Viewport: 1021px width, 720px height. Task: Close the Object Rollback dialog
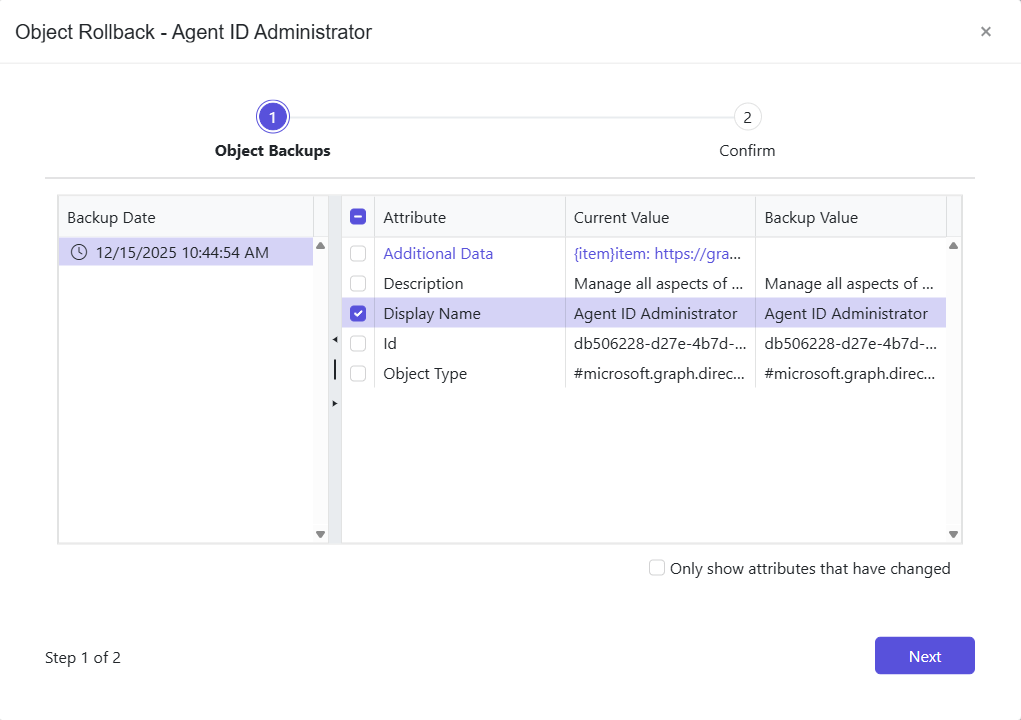tap(986, 31)
